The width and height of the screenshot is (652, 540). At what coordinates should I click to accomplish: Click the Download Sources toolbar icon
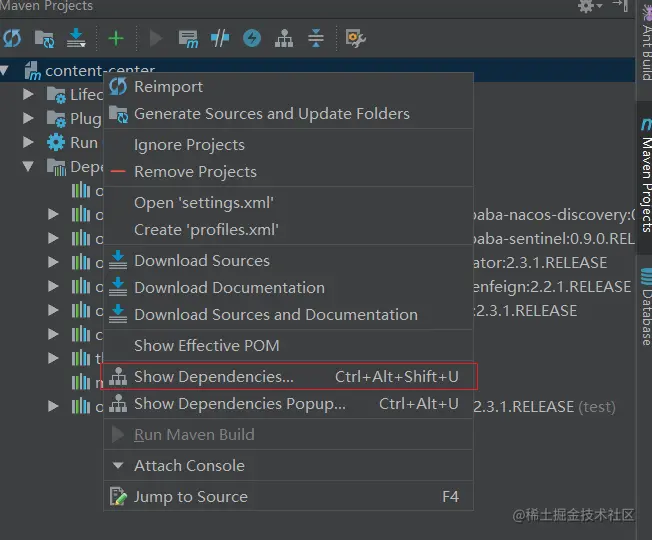76,38
